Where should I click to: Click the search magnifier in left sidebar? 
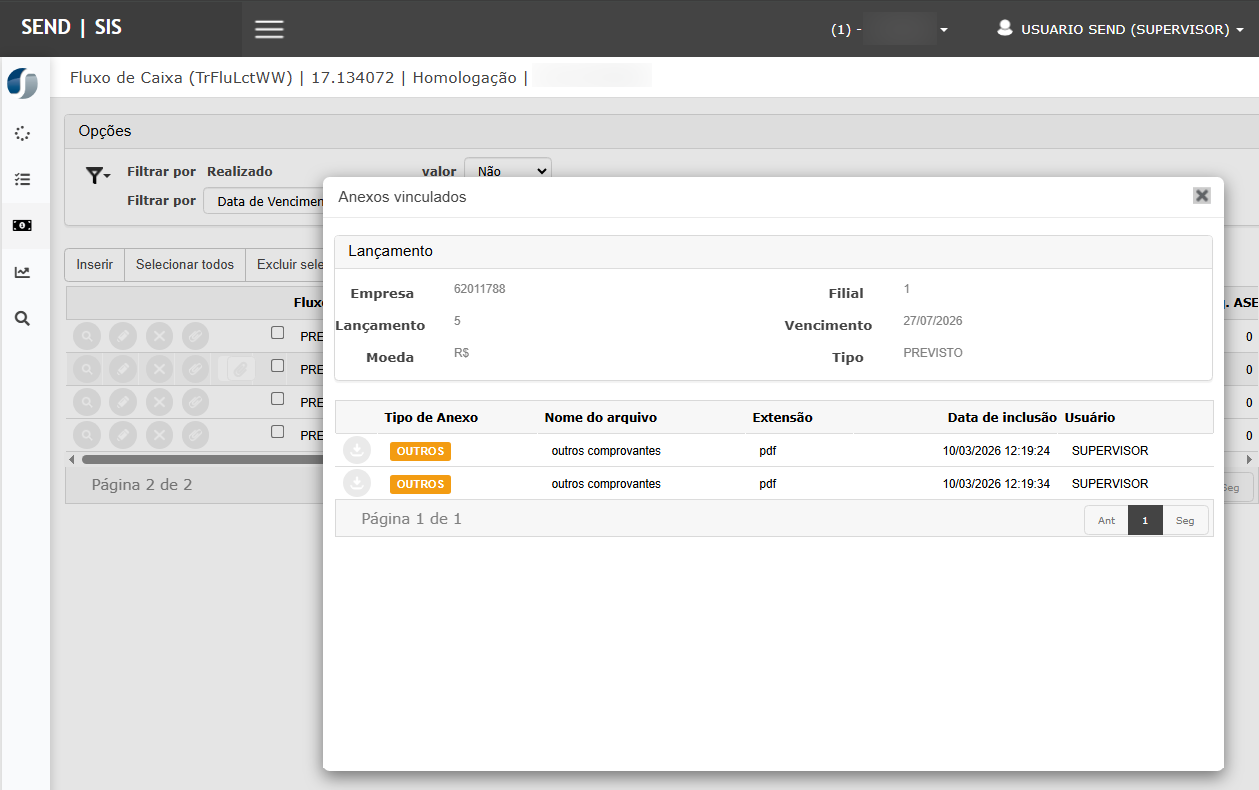(x=22, y=319)
